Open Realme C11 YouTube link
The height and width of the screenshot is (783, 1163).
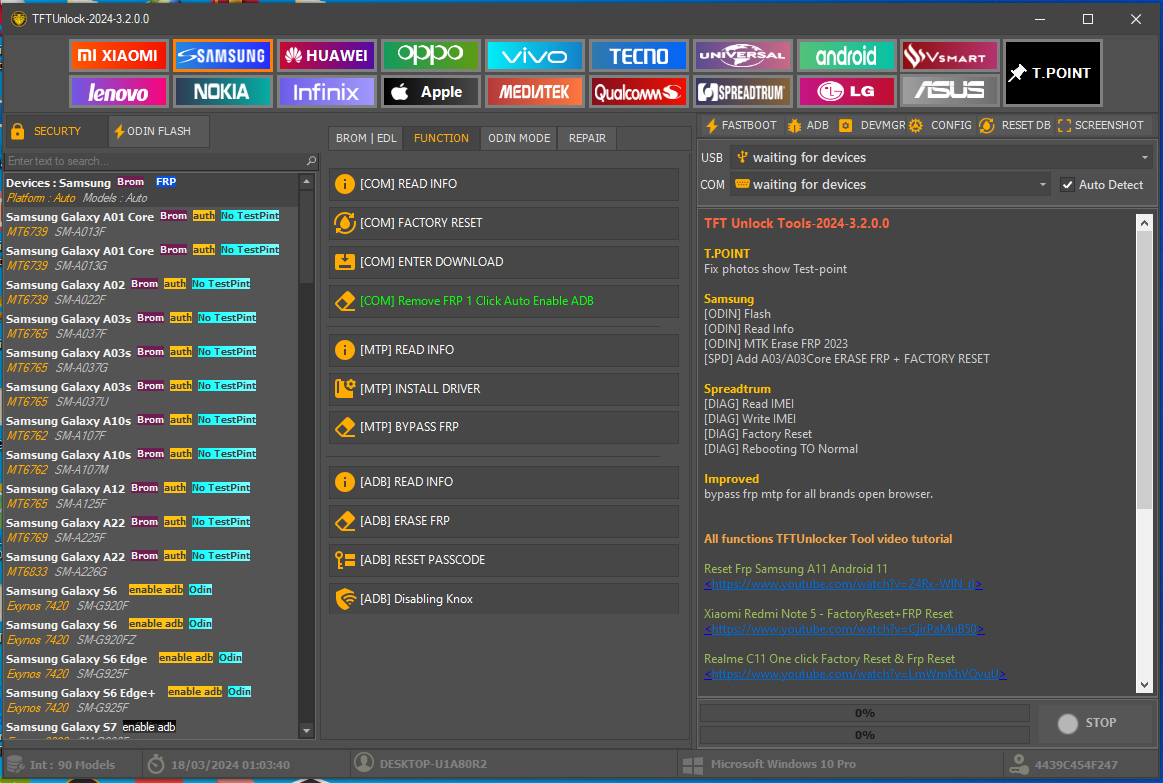[x=855, y=674]
